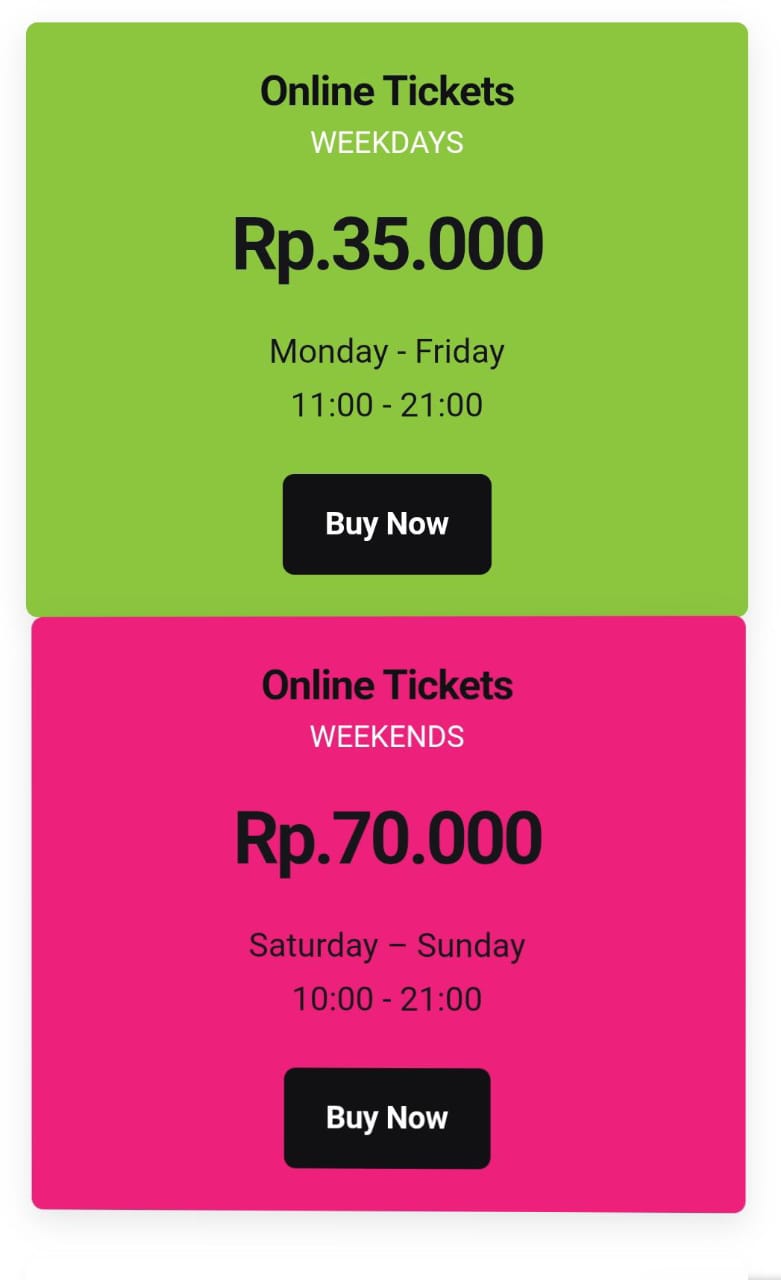Select the weekday ticket price heading
This screenshot has height=1280, width=781.
pos(387,243)
